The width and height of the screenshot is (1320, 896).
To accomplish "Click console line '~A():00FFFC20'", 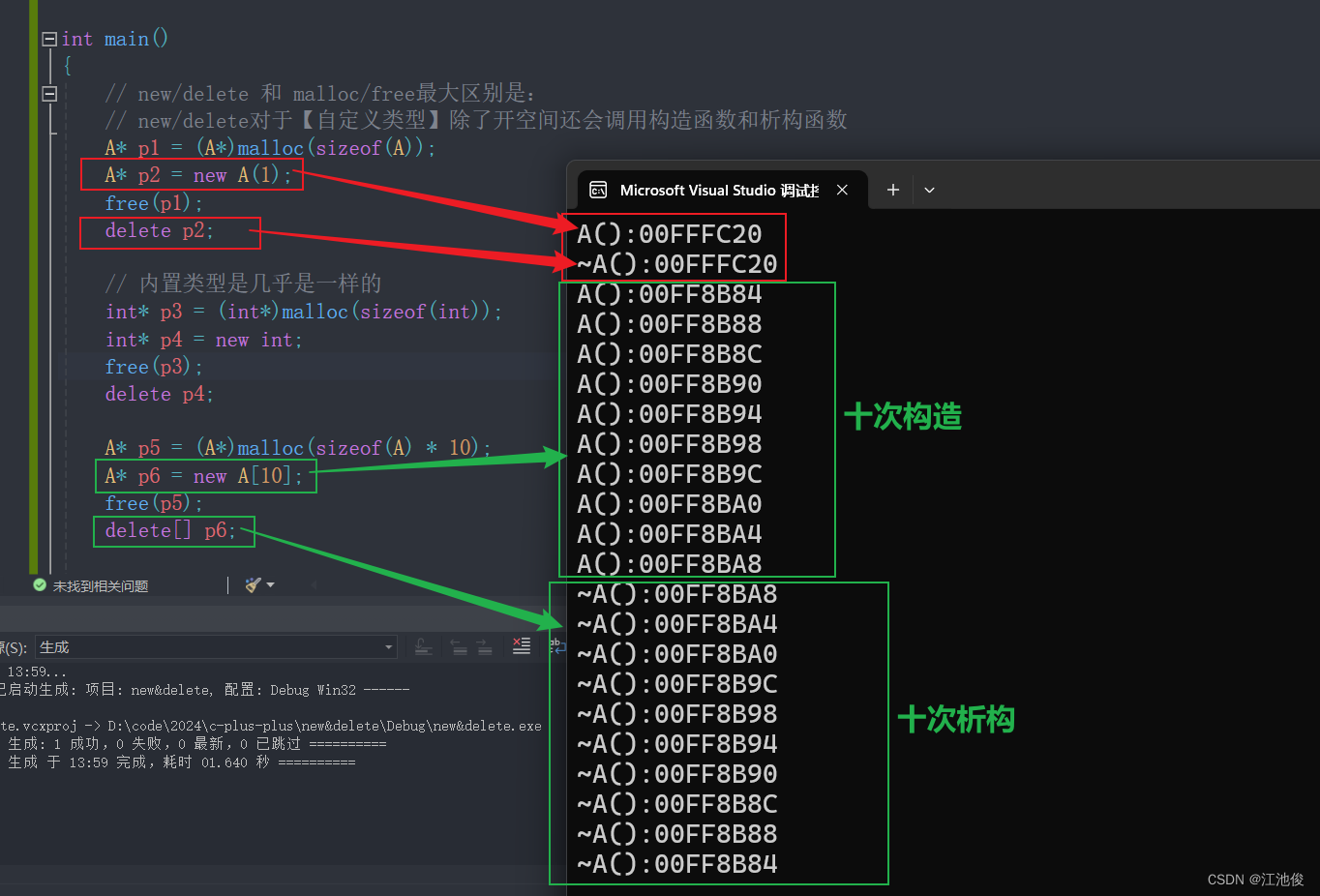I will tap(677, 264).
